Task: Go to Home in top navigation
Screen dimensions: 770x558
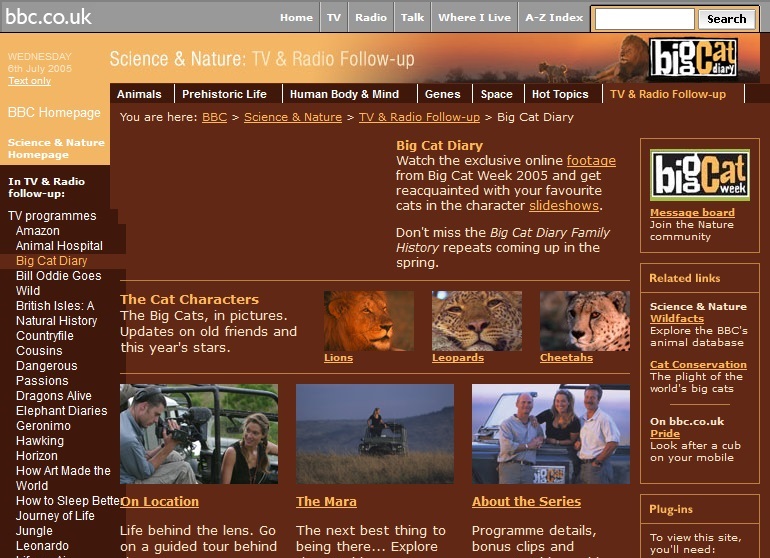Action: [x=296, y=17]
